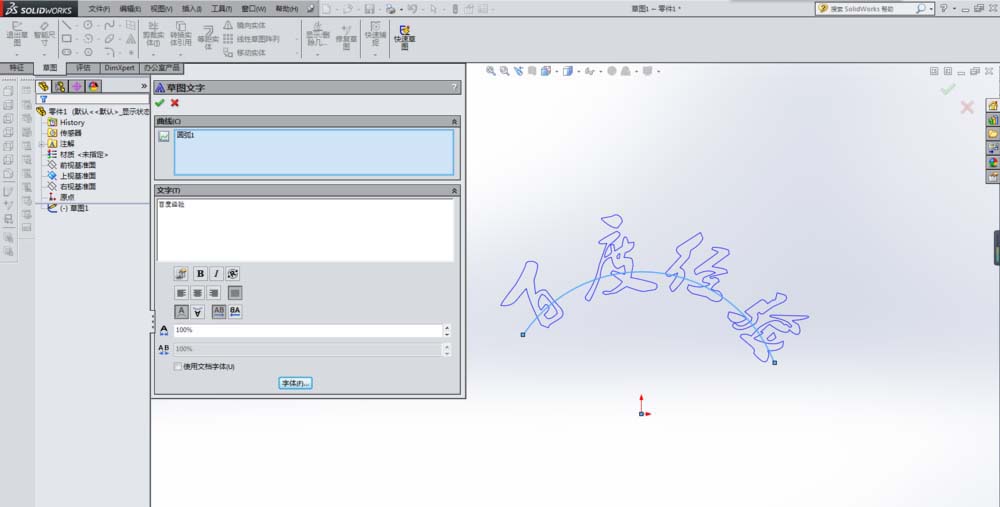Select History in the feature tree

pos(72,122)
